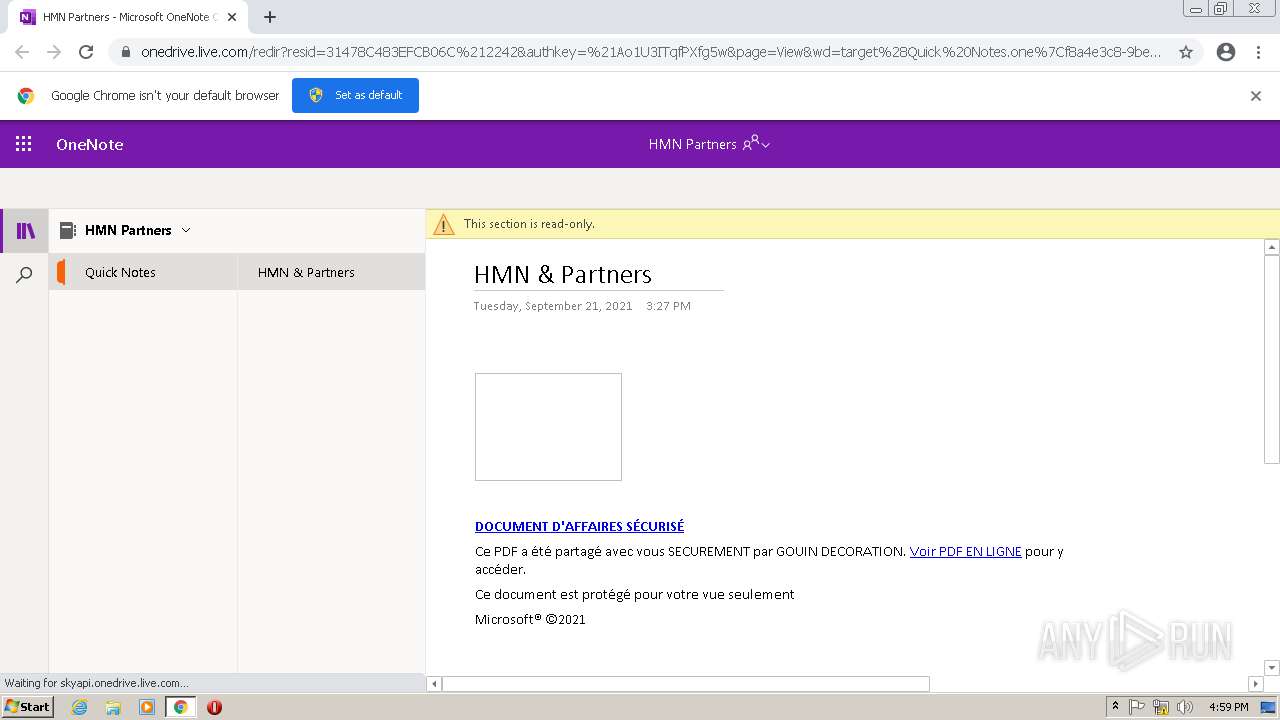1280x720 pixels.
Task: View site security lock info
Action: tap(125, 52)
